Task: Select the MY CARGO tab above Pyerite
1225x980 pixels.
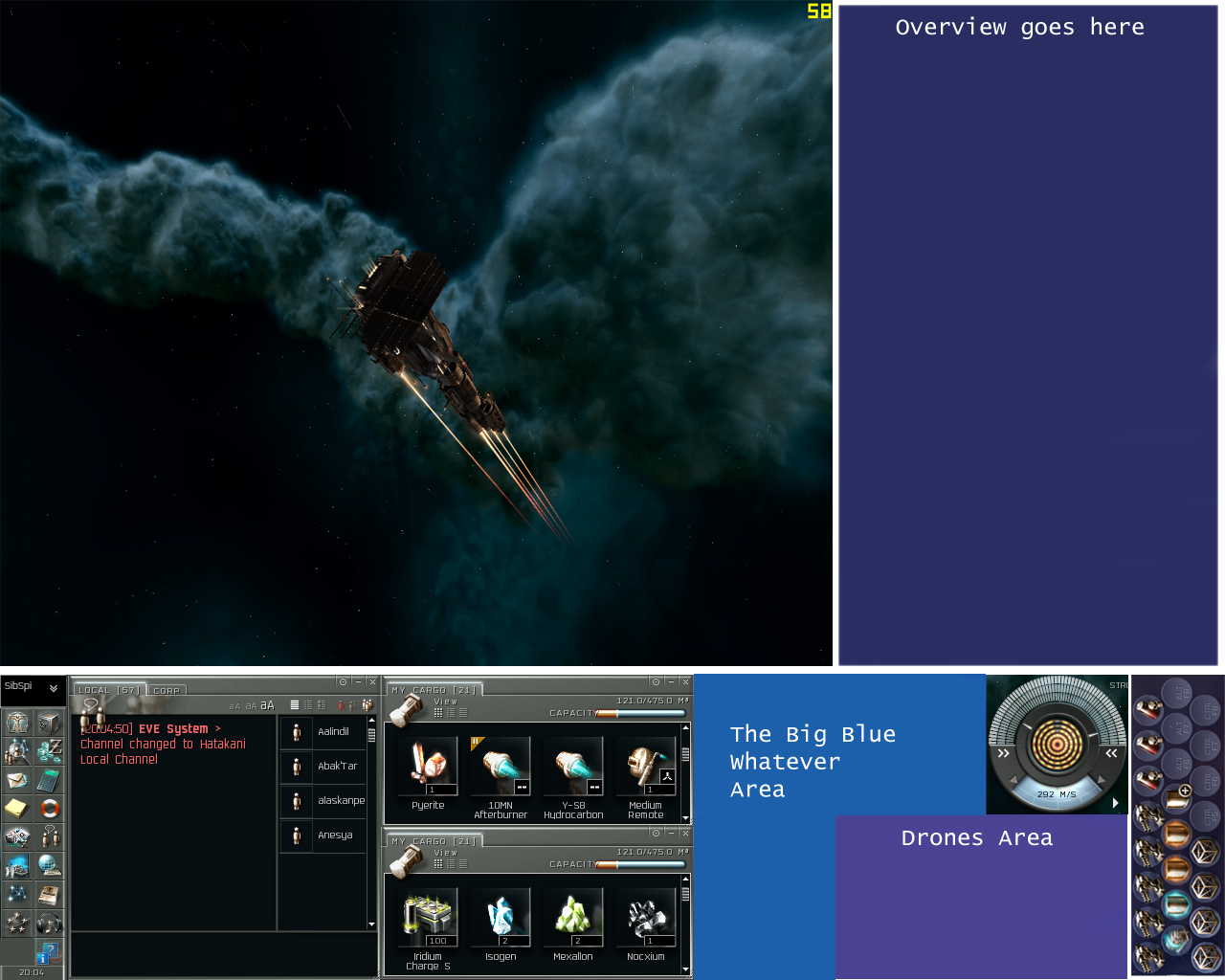Action: click(x=434, y=689)
